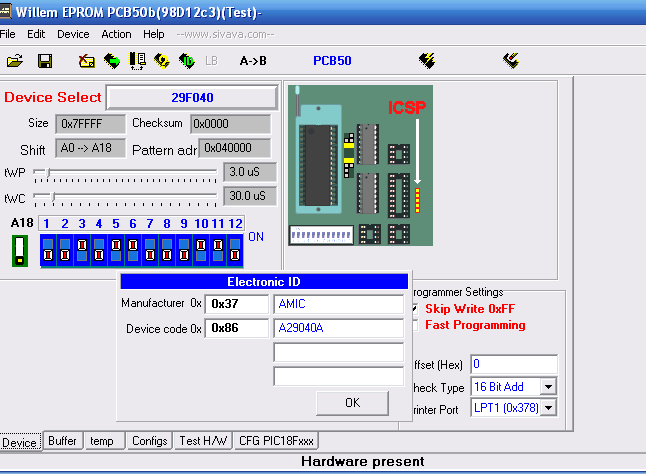Expand the Check Type dropdown
Image resolution: width=646 pixels, height=474 pixels.
(547, 386)
